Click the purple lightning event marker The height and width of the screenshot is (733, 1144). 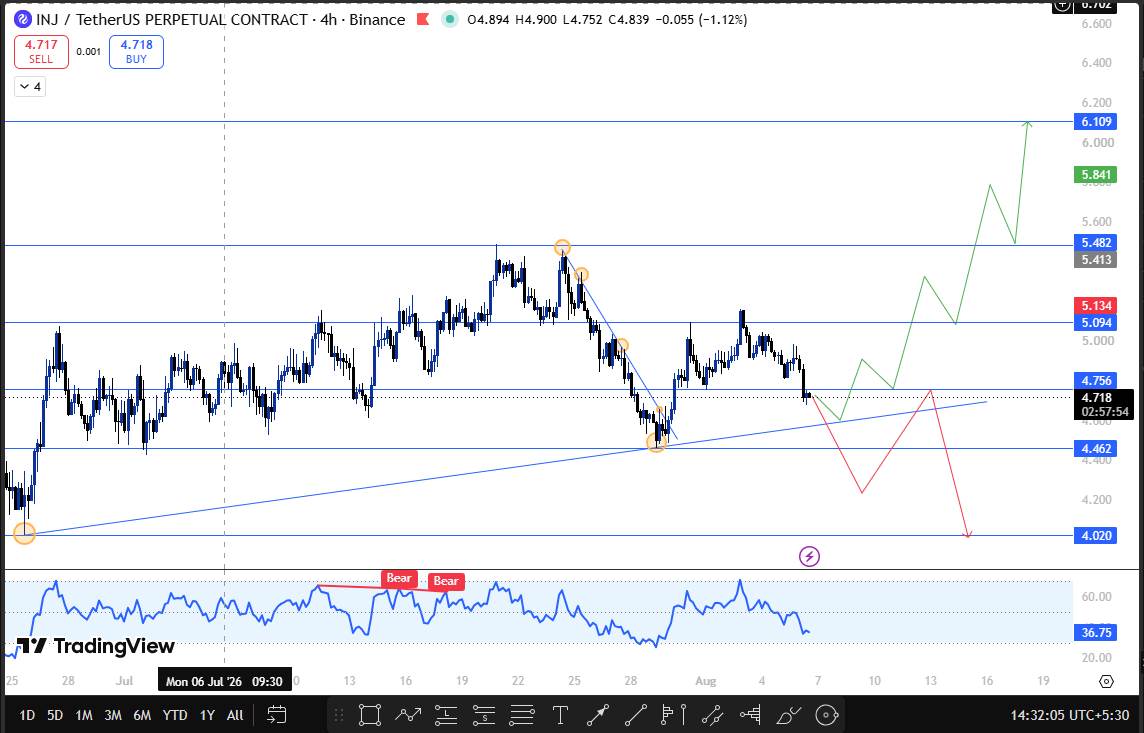[809, 557]
